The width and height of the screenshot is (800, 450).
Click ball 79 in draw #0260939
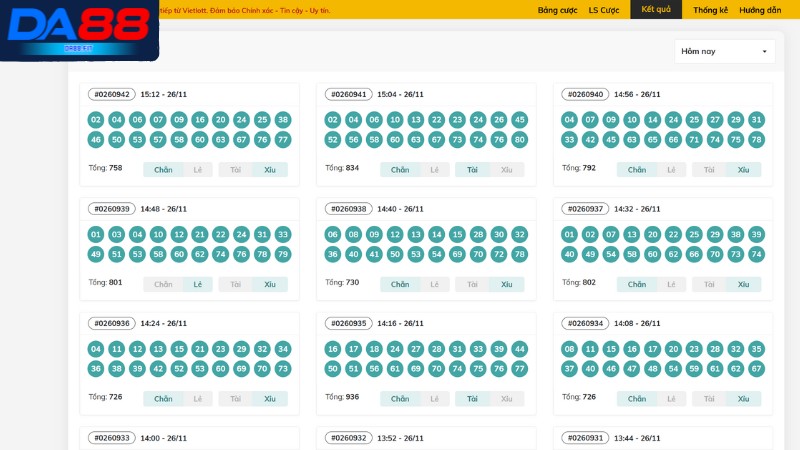click(283, 255)
